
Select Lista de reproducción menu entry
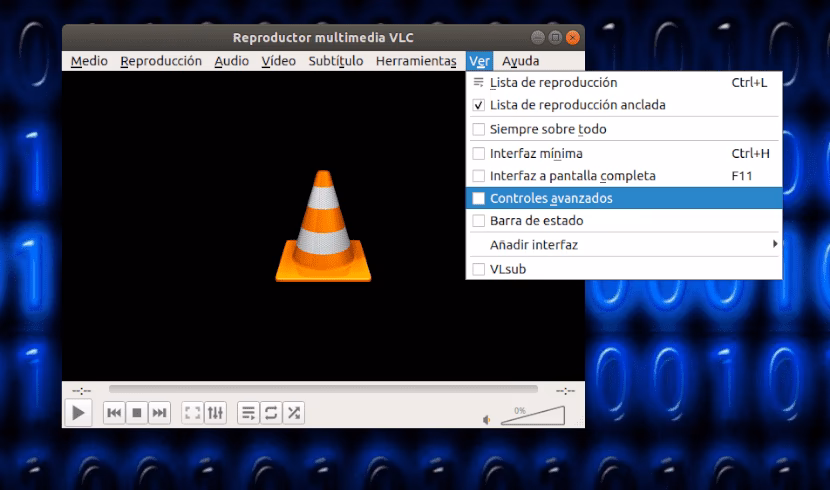pyautogui.click(x=624, y=83)
